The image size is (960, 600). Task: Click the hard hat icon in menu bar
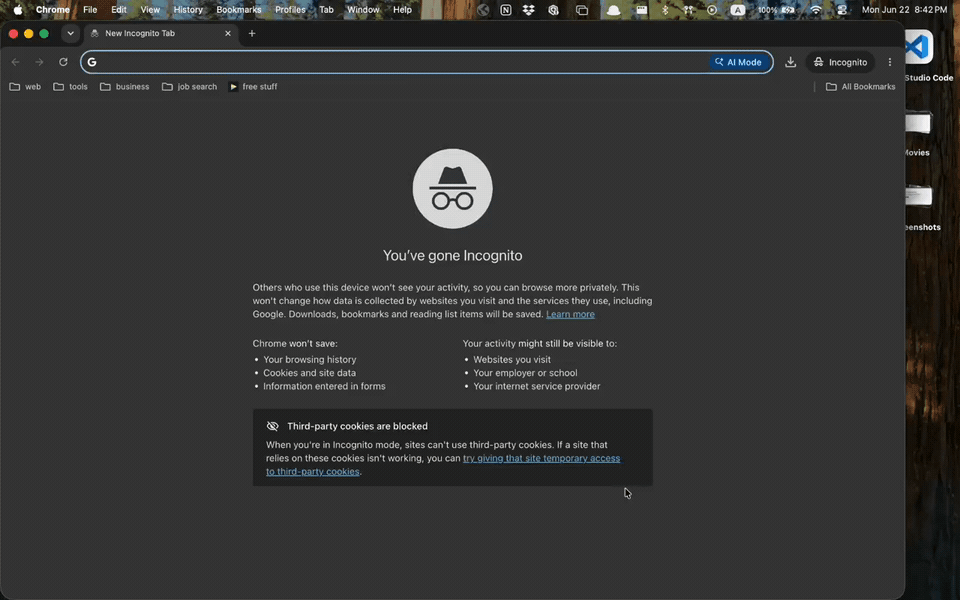point(613,10)
